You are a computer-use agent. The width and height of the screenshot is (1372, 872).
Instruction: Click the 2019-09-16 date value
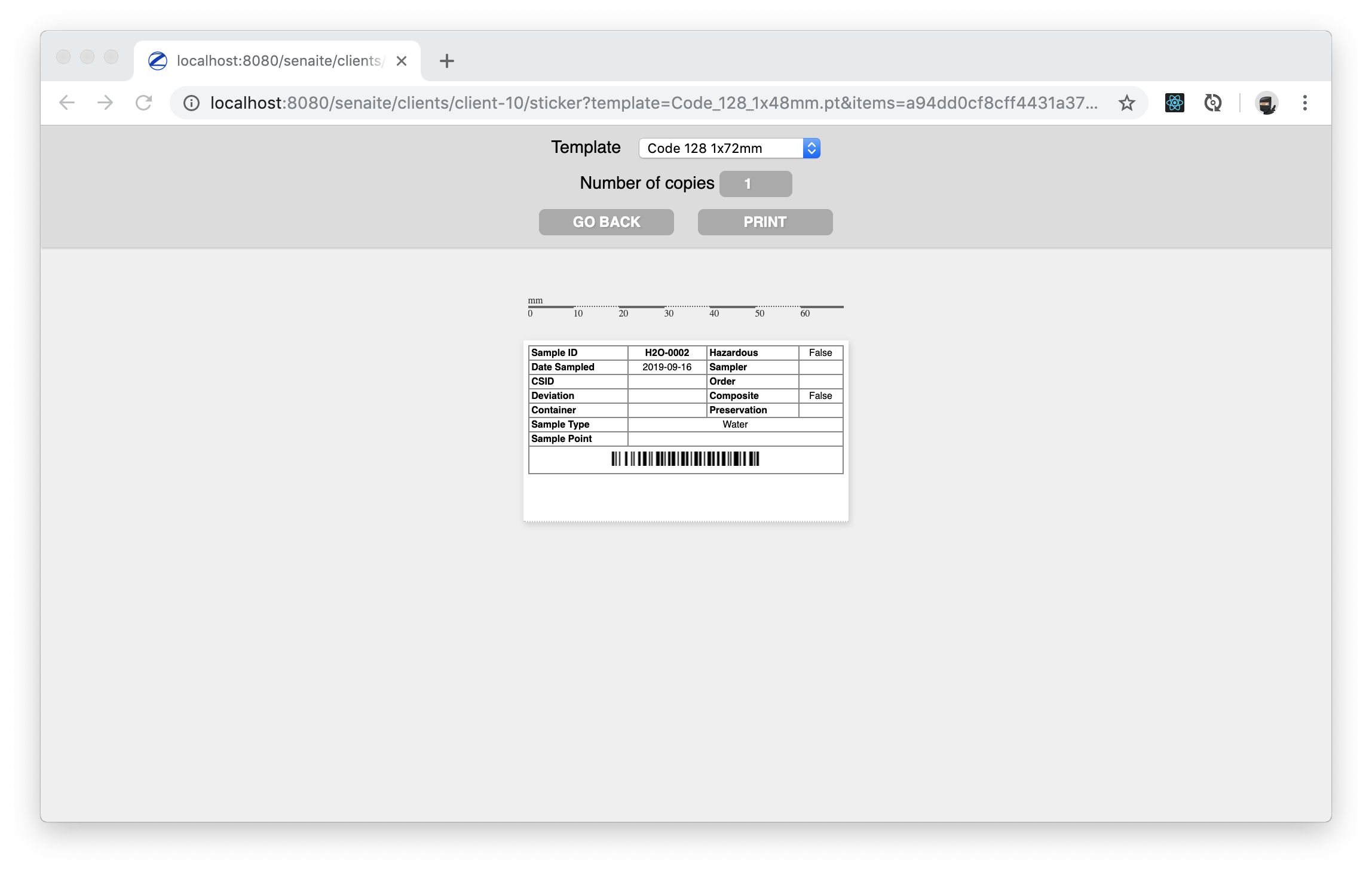pyautogui.click(x=667, y=367)
